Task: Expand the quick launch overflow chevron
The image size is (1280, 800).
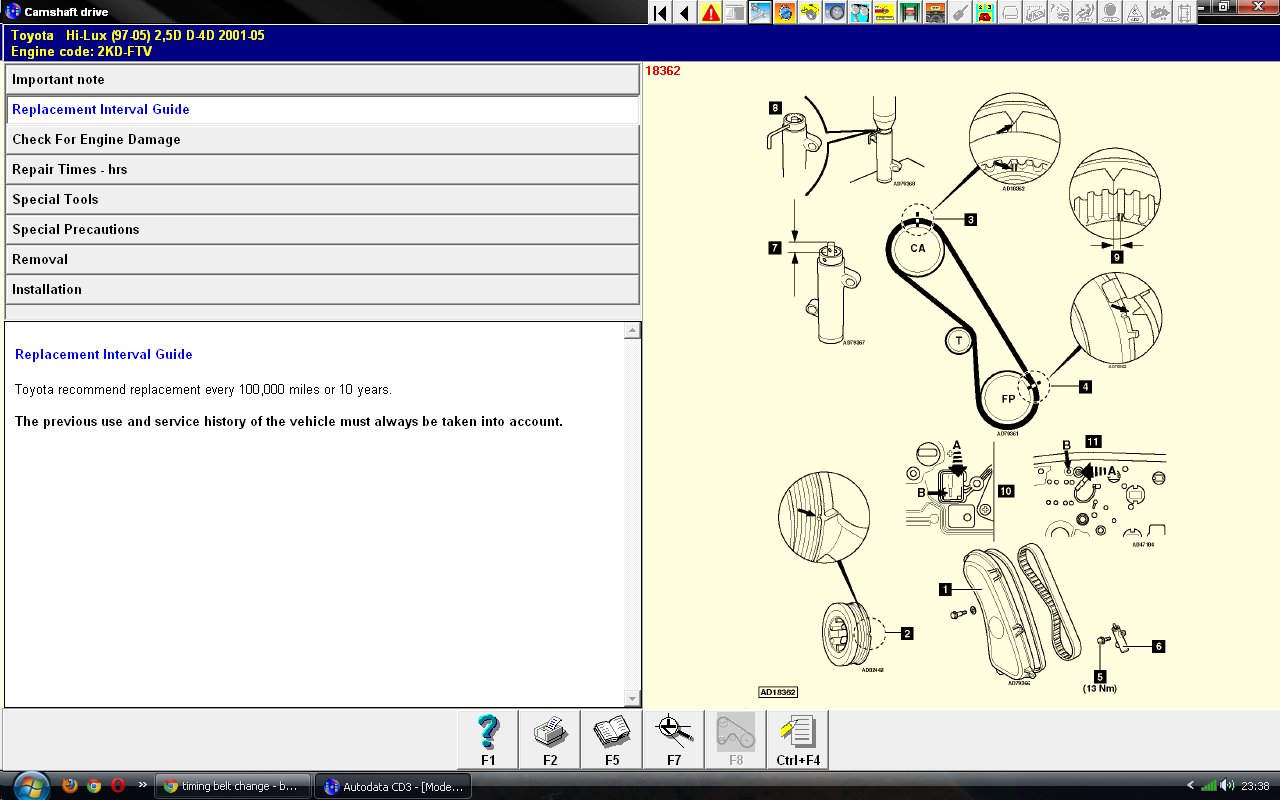Action: [x=142, y=785]
